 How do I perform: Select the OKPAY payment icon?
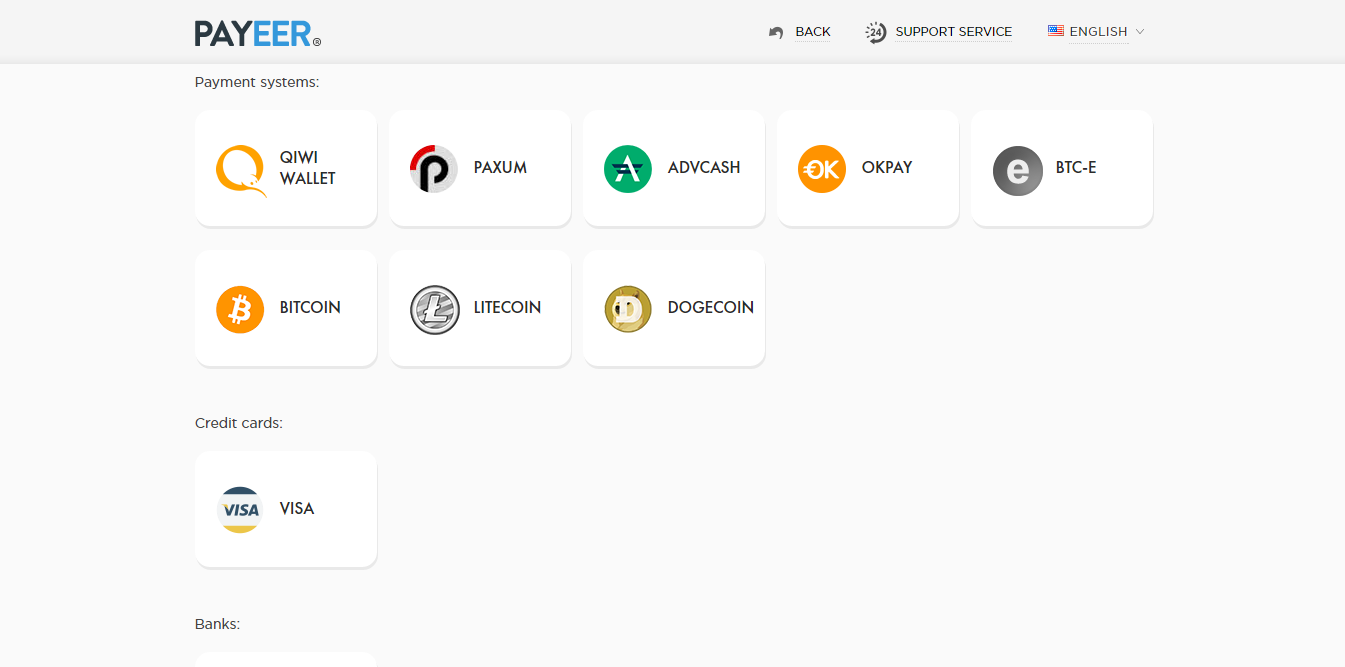pos(821,170)
